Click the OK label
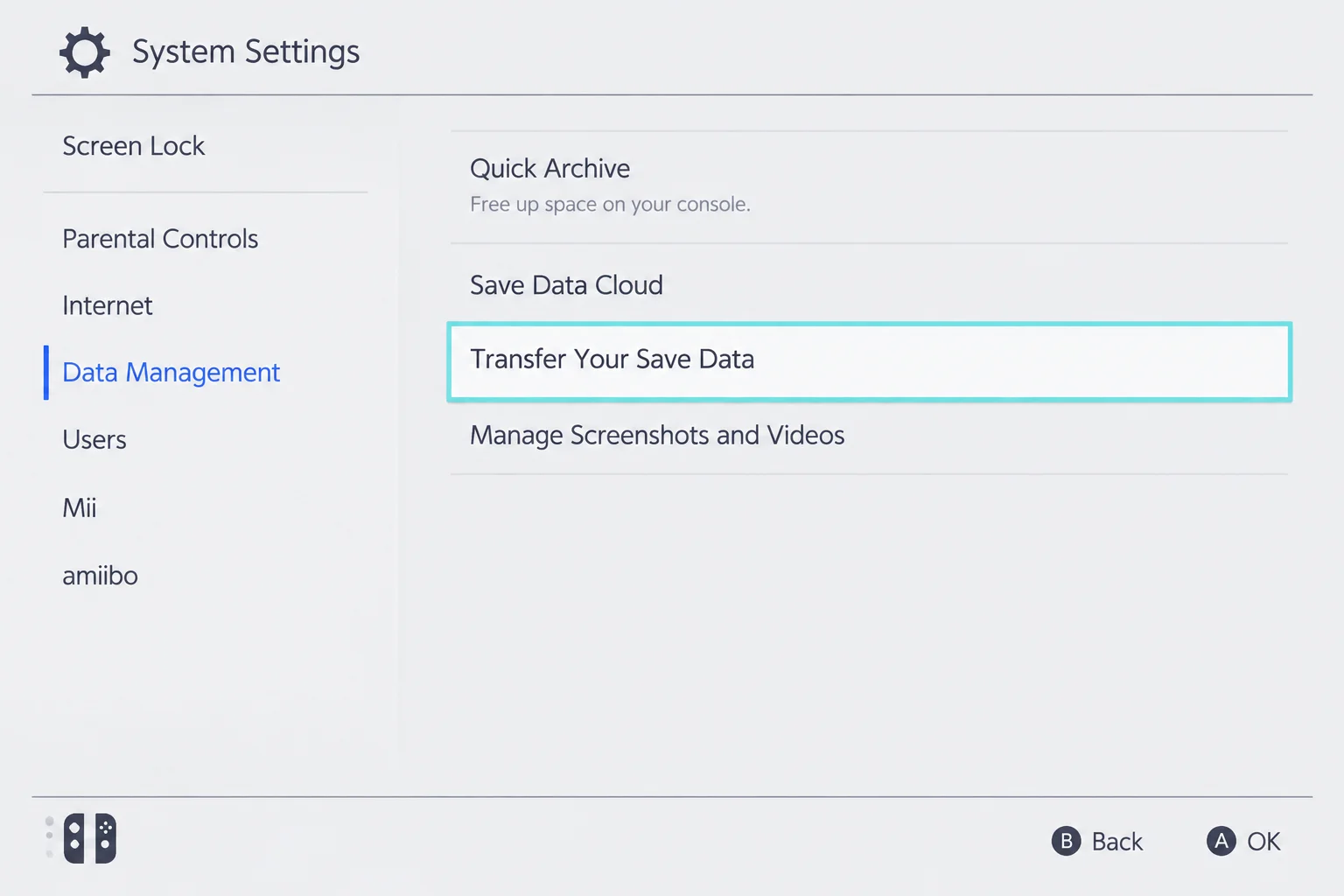1344x896 pixels. 1263,842
